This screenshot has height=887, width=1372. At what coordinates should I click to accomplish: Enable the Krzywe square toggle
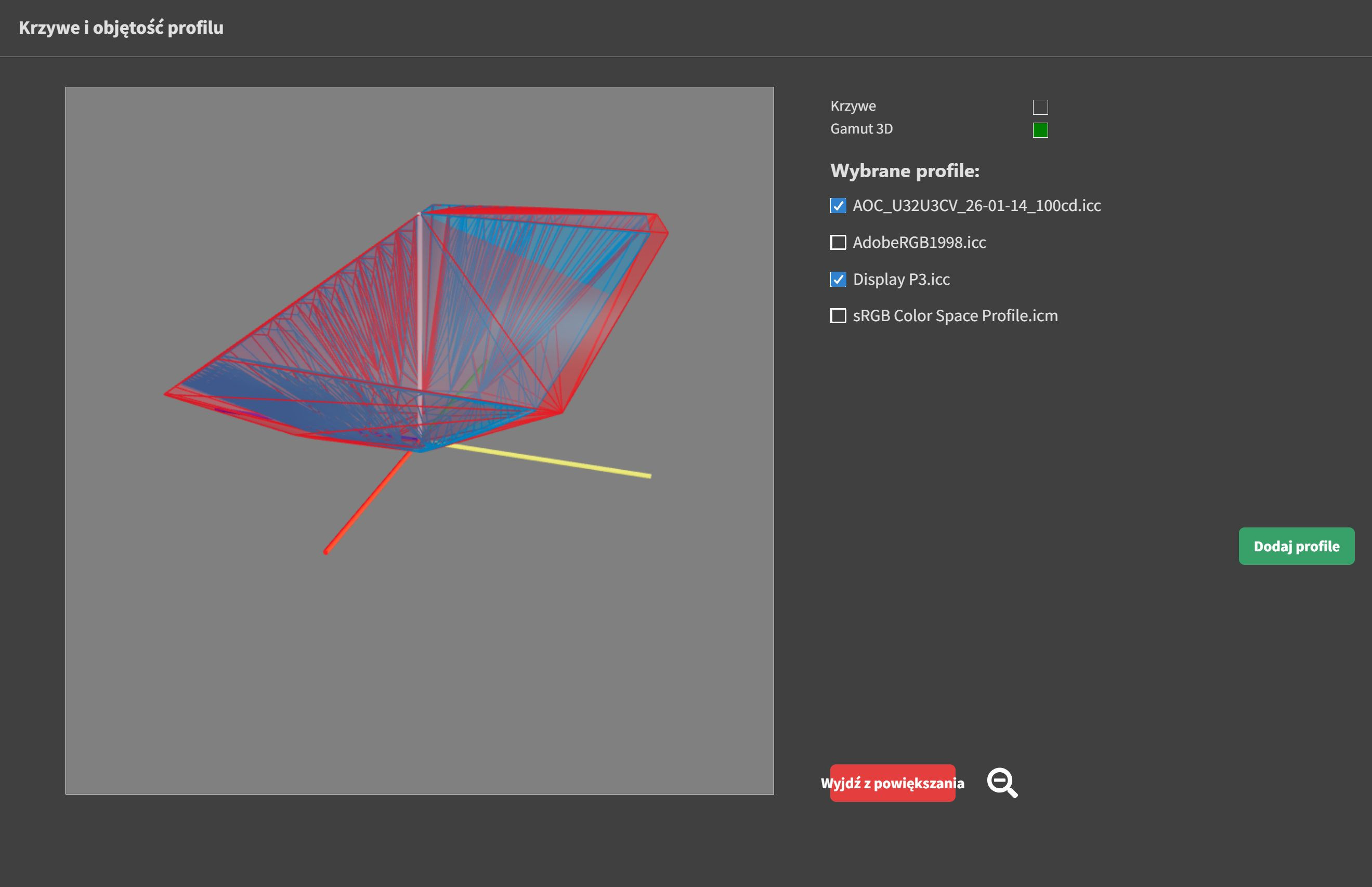click(x=1040, y=107)
